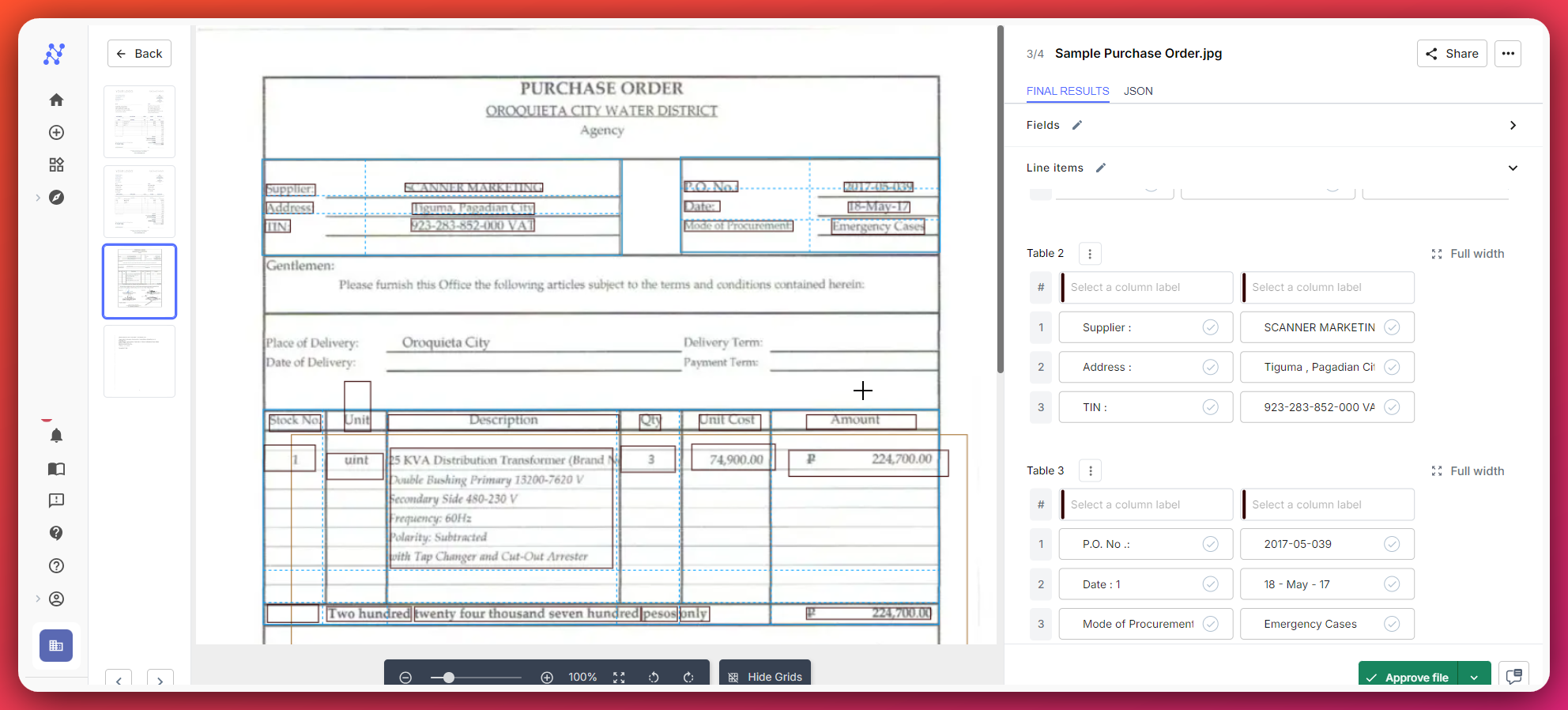The image size is (1568, 710).
Task: Click the 100% zoom level text
Action: pyautogui.click(x=582, y=678)
